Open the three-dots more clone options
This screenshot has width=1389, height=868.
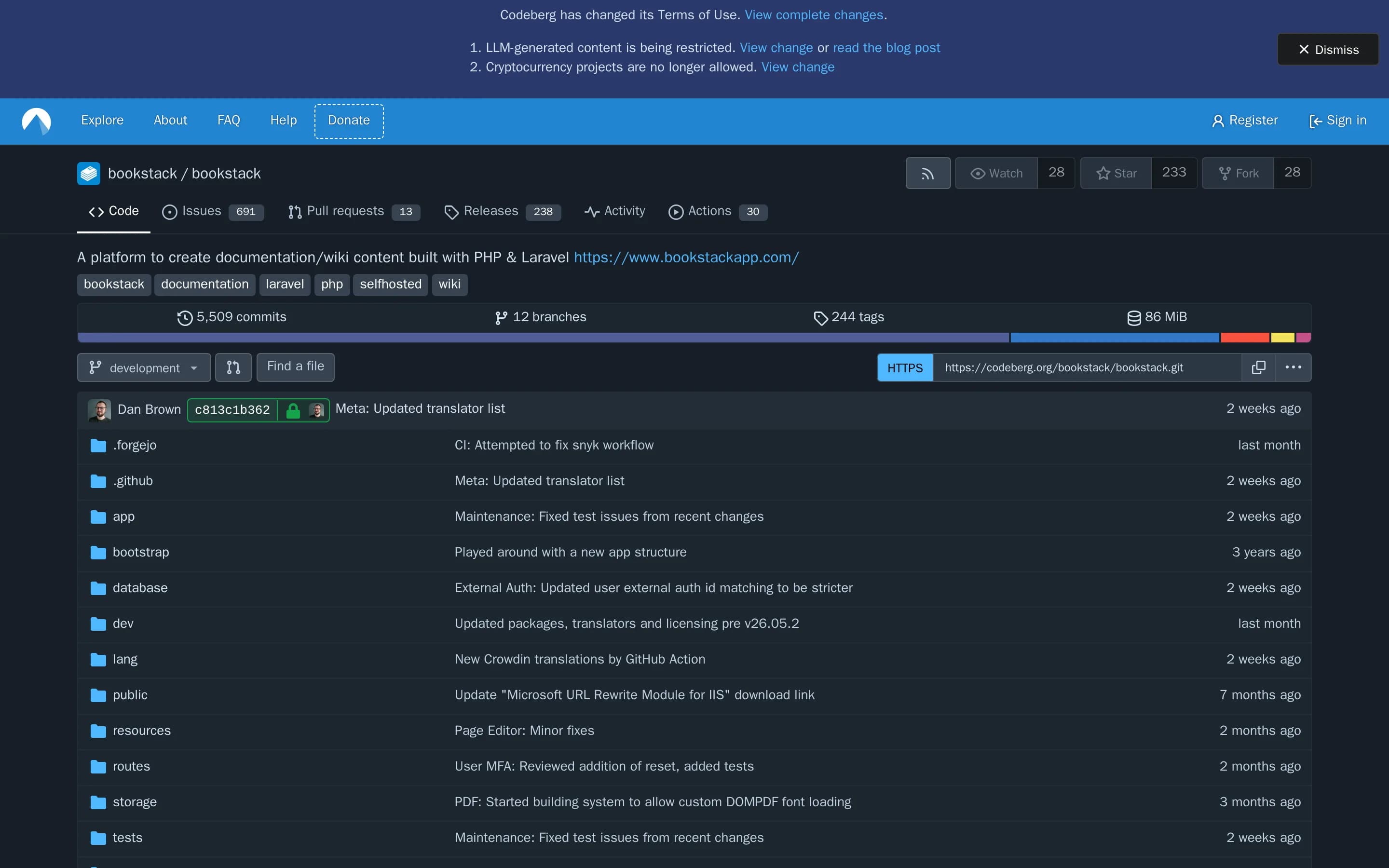pyautogui.click(x=1293, y=367)
